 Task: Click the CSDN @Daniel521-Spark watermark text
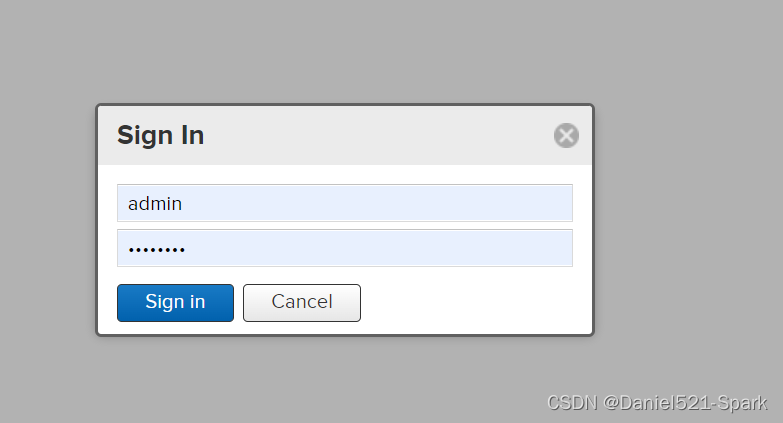(x=657, y=403)
